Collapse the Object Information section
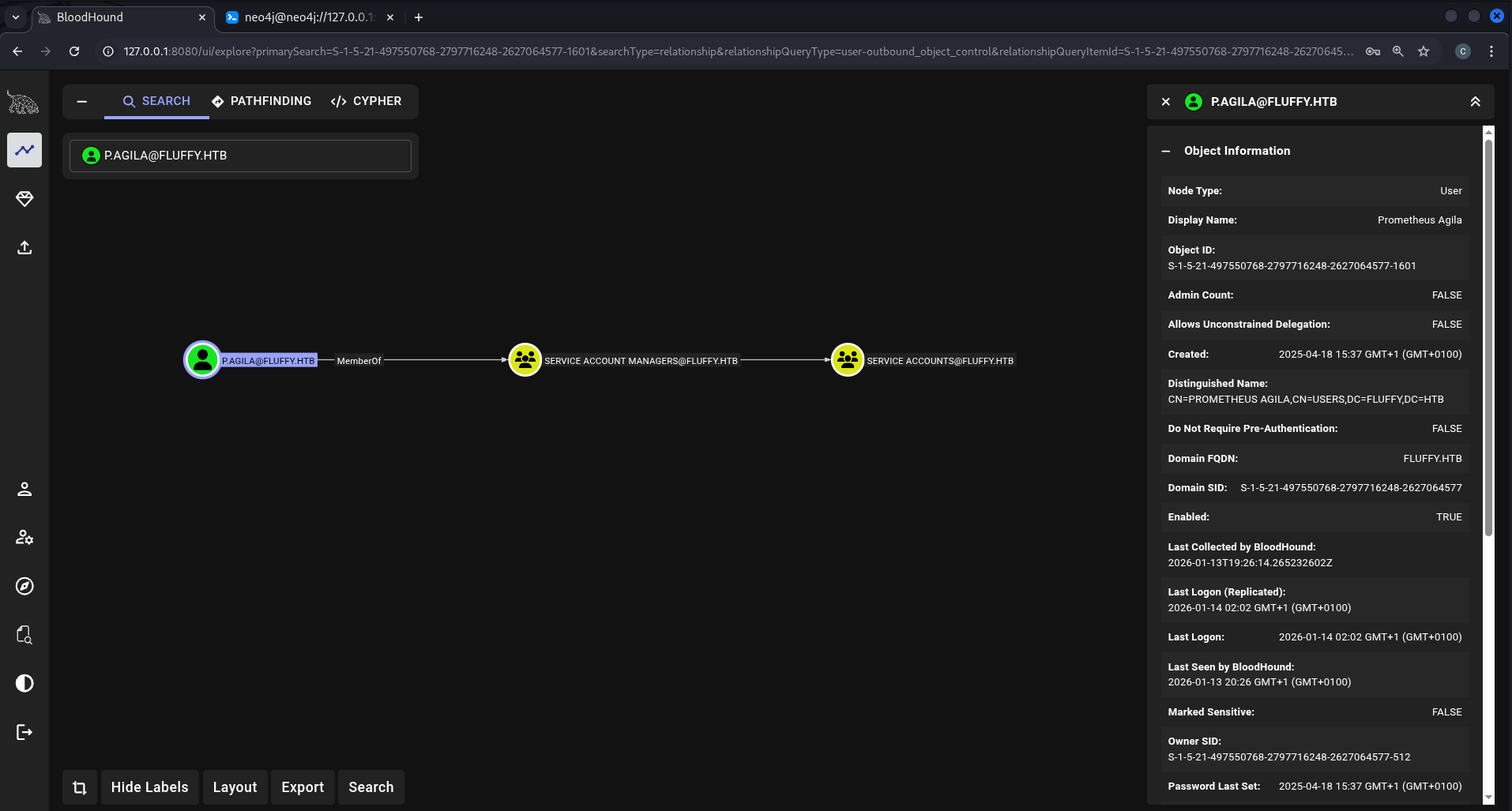Viewport: 1512px width, 811px height. pos(1167,151)
